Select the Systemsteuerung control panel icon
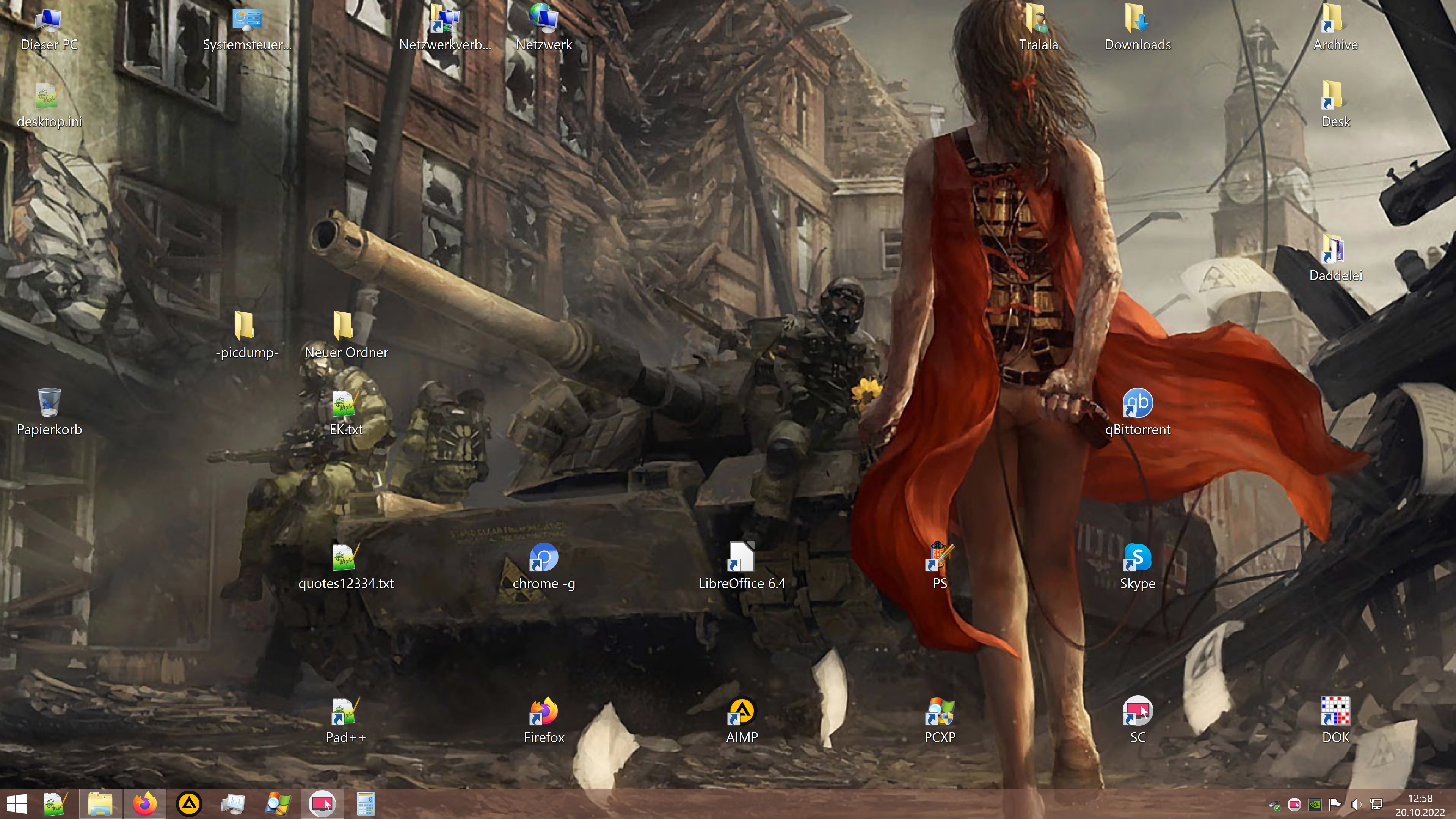 247,19
